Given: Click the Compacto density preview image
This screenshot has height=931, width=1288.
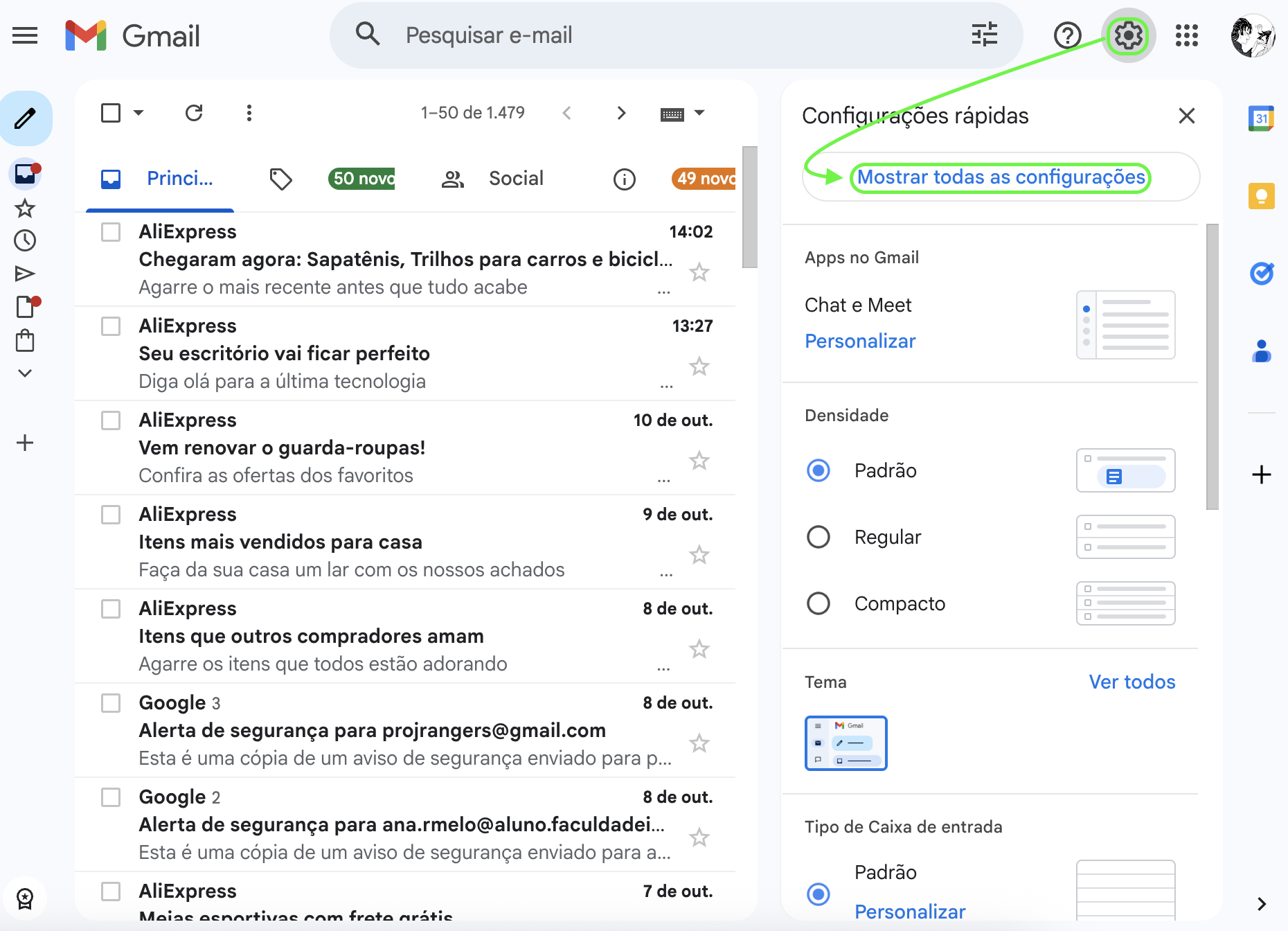Looking at the screenshot, I should point(1126,603).
